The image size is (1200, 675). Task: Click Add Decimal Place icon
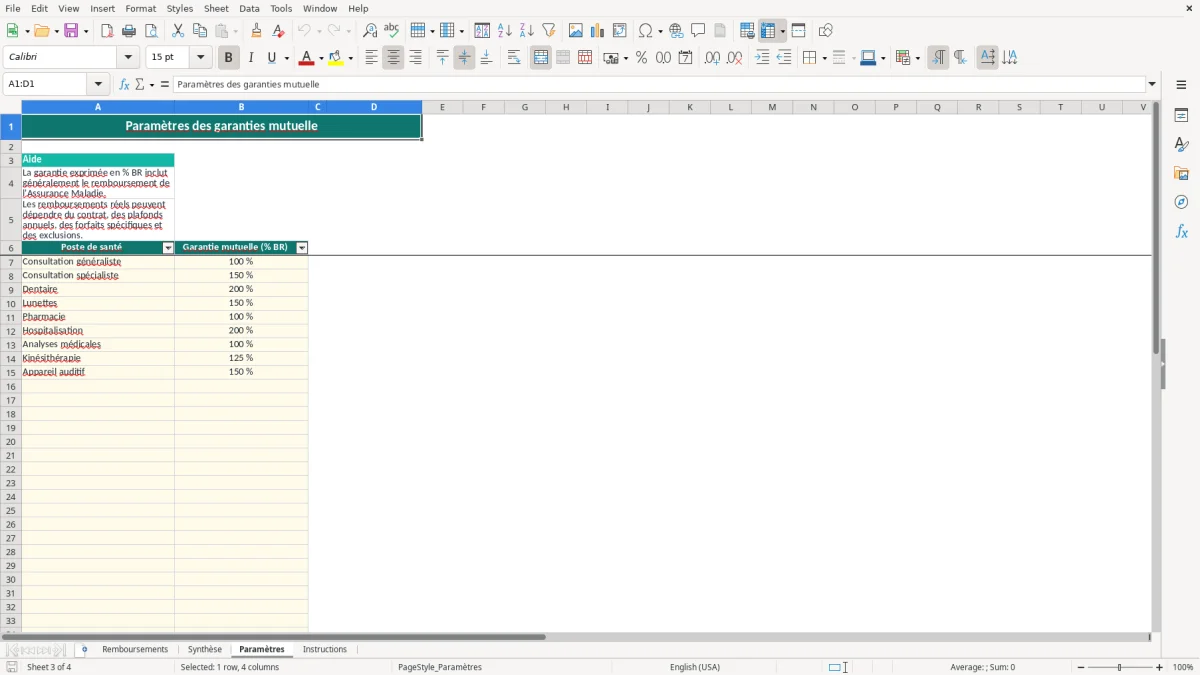(x=712, y=58)
